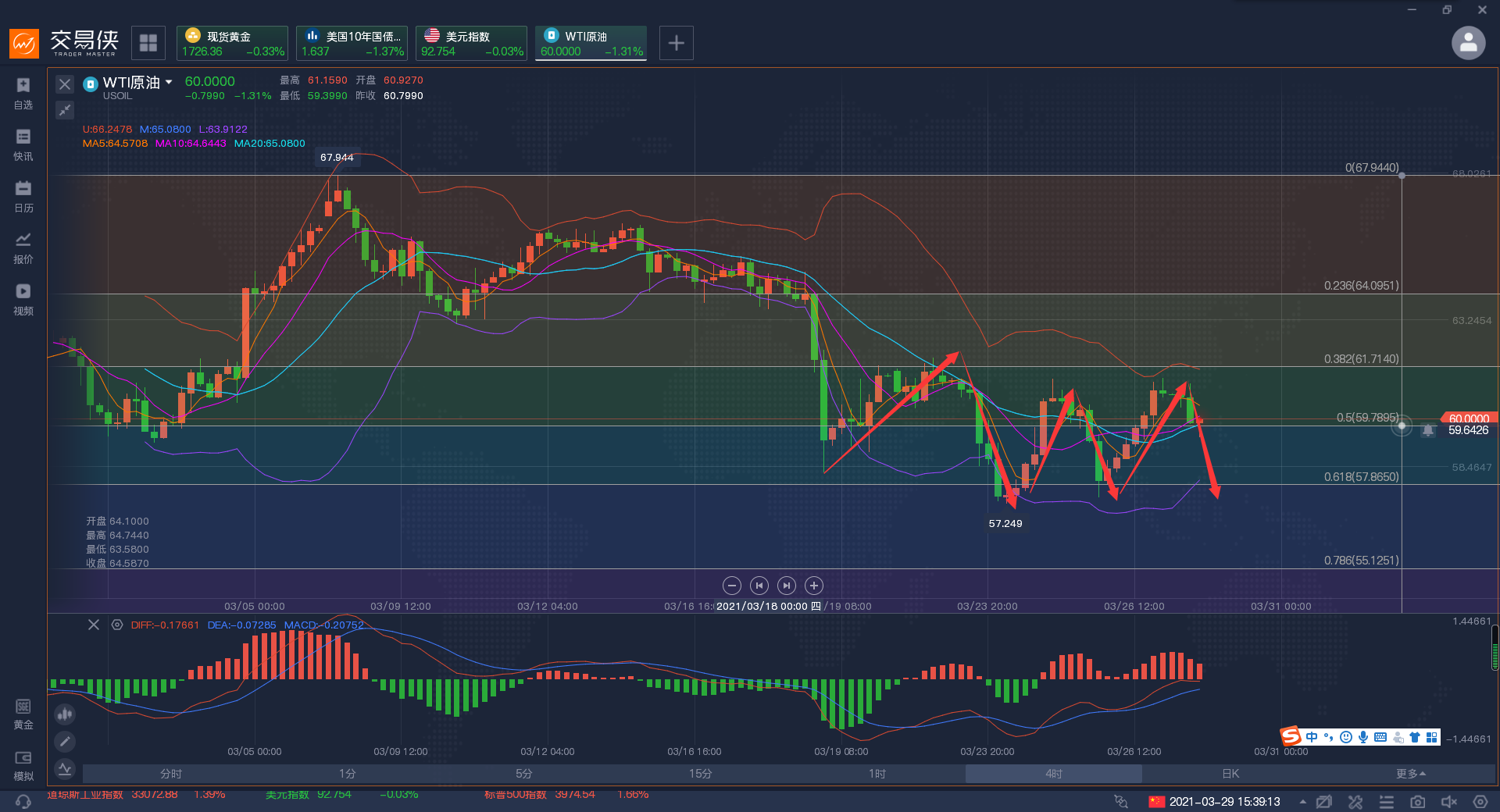The image size is (1500, 812).
Task: Toggle Chinese input mode 中 indicator
Action: 1312,737
